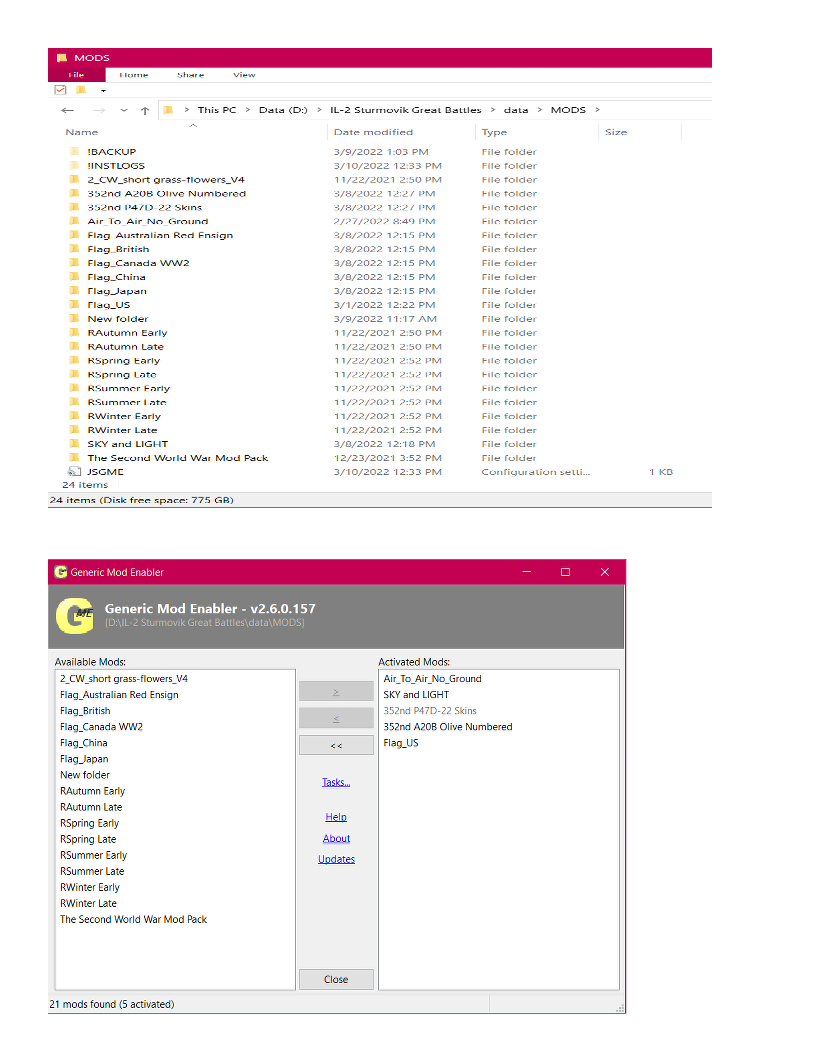
Task: Select RSpring Late in Available Mods list
Action: click(88, 839)
